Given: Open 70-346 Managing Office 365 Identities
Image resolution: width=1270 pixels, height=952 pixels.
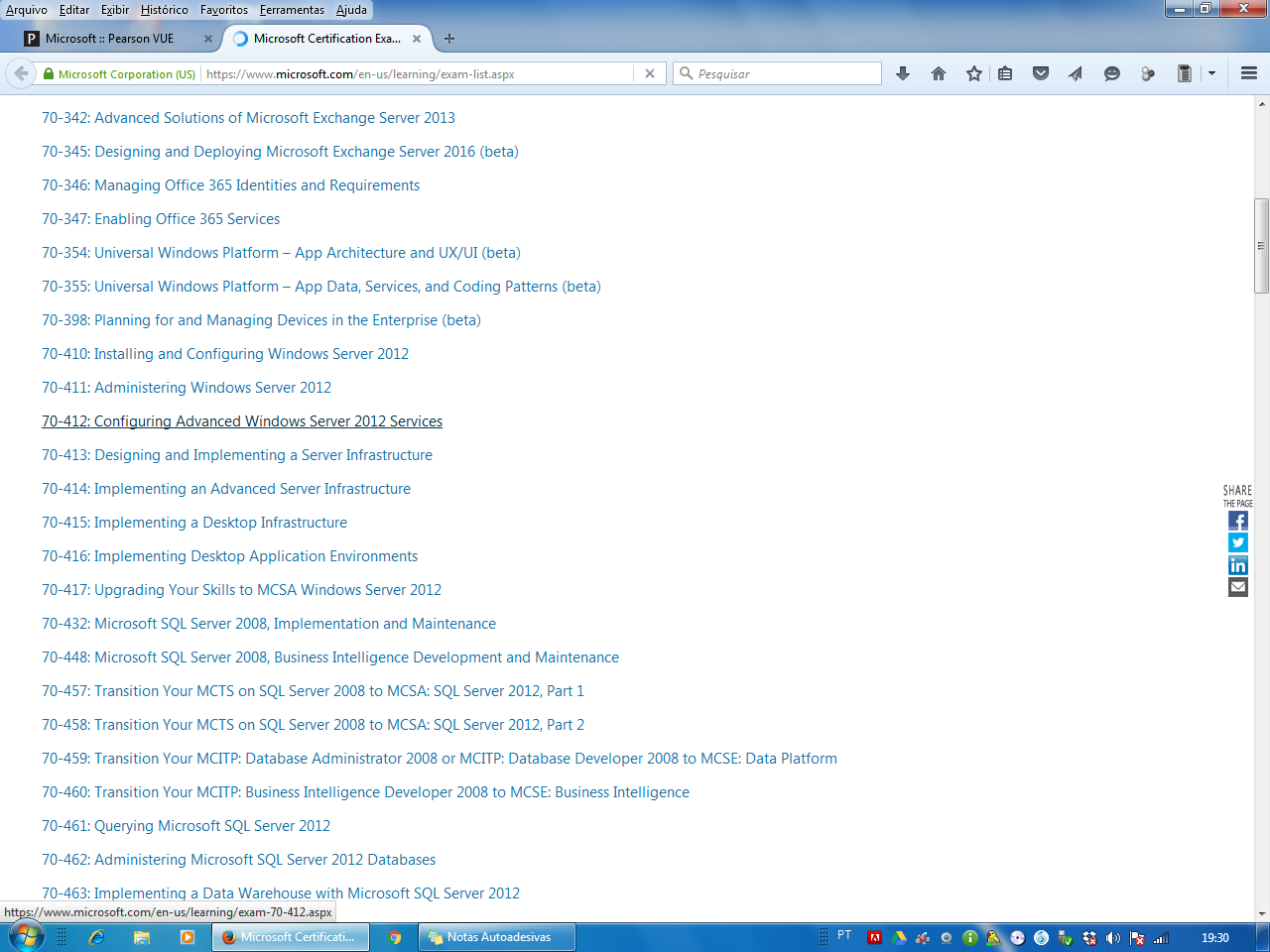Looking at the screenshot, I should coord(231,185).
